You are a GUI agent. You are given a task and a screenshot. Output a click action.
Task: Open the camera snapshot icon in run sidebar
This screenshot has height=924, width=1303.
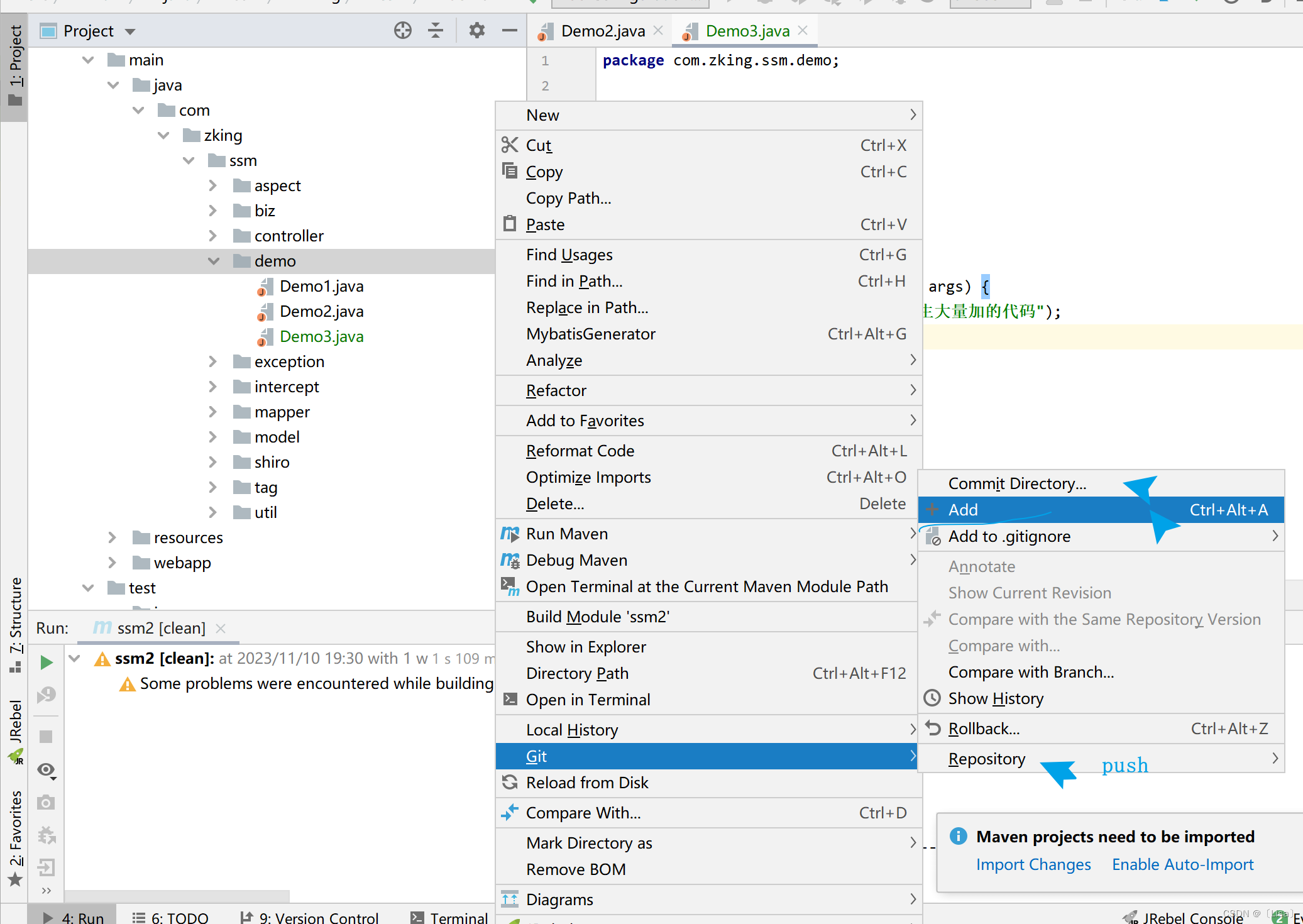47,803
